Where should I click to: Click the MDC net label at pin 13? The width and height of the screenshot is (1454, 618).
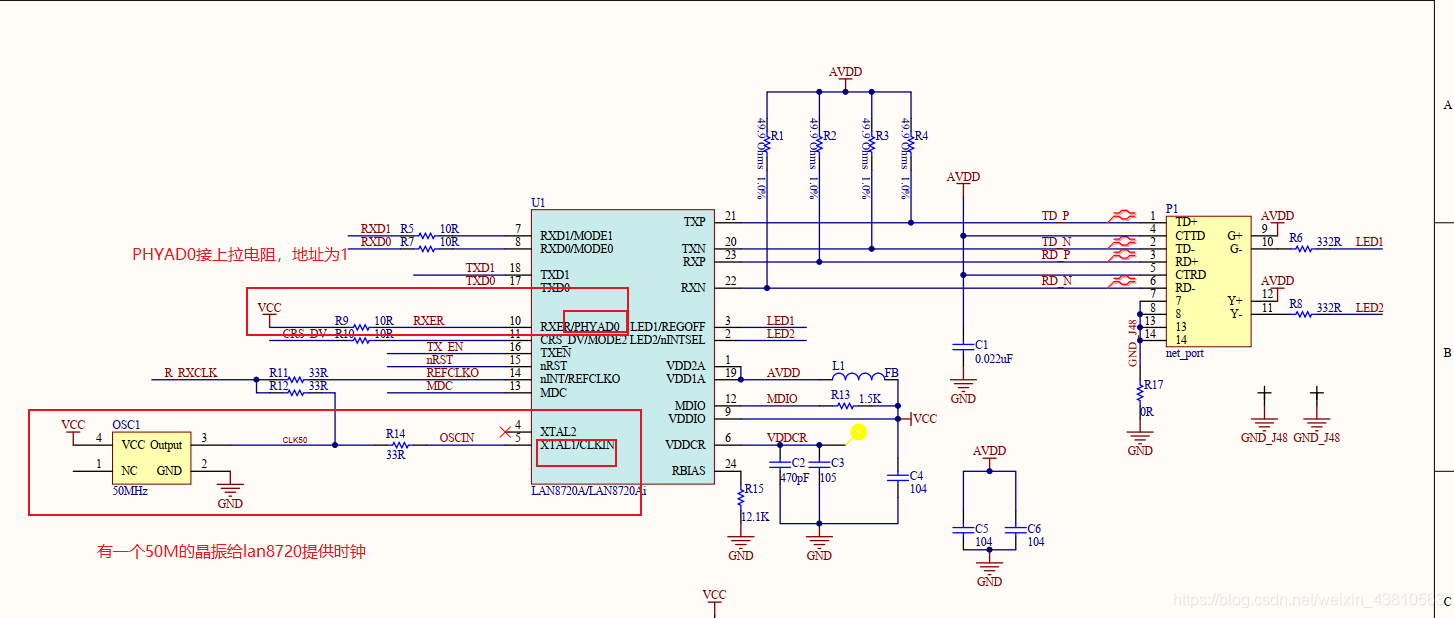pos(439,386)
